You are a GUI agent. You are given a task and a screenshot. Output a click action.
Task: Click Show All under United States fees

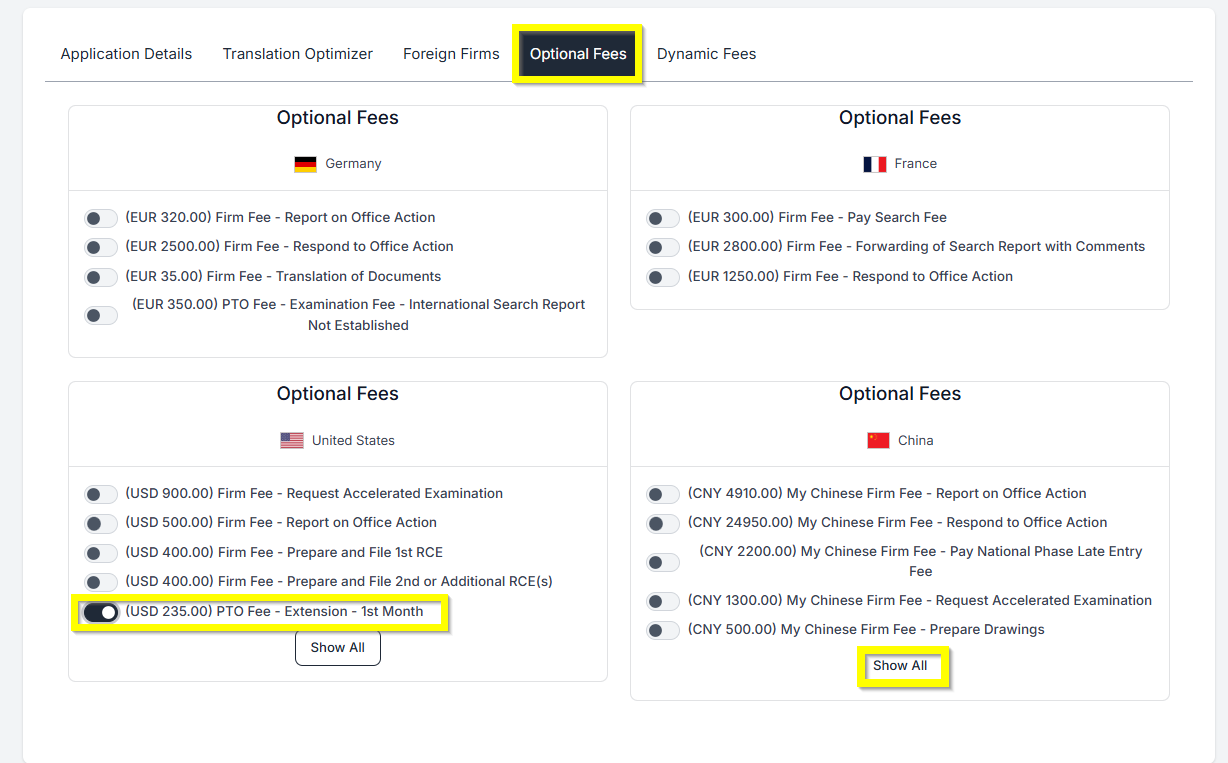point(337,647)
